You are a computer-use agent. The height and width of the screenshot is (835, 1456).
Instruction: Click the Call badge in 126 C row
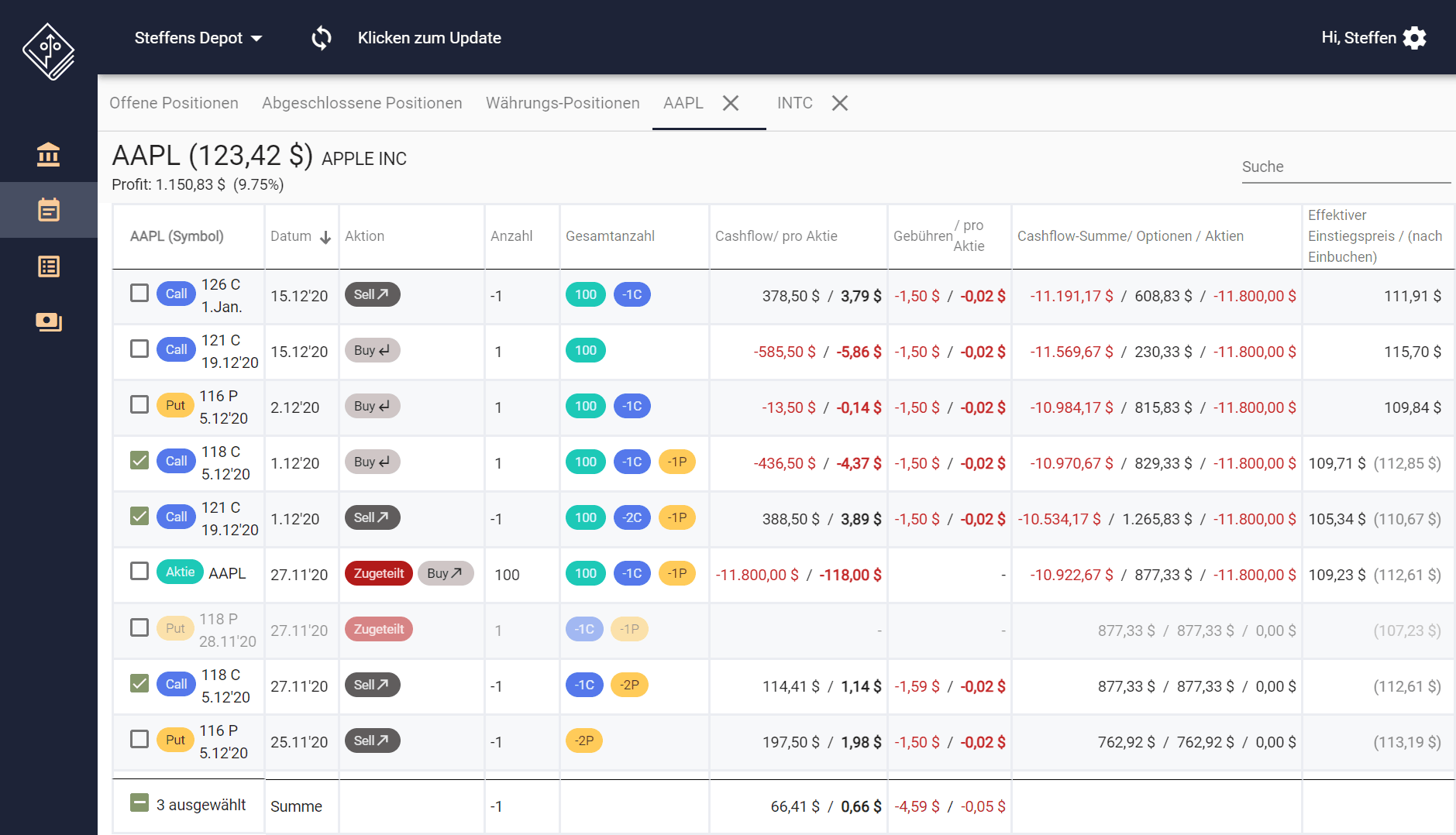click(176, 294)
